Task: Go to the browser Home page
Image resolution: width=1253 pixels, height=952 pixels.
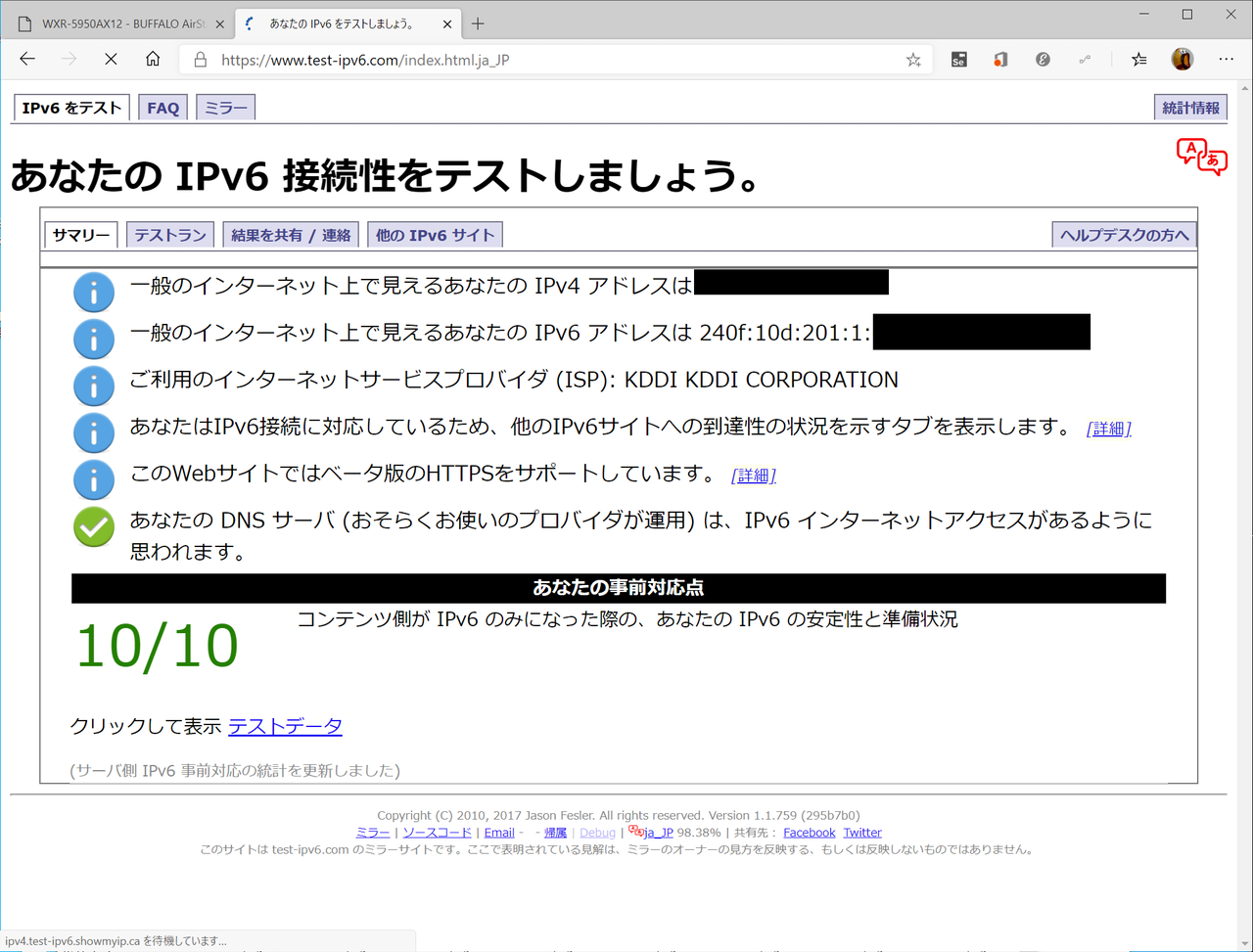Action: 153,59
